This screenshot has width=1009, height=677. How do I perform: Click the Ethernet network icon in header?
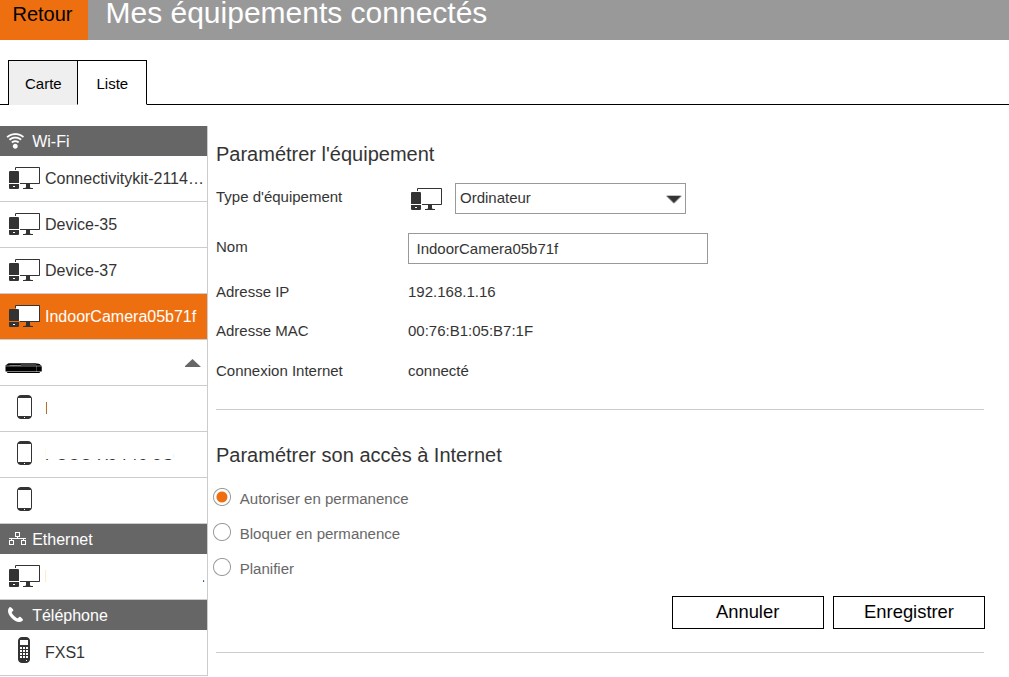(17, 540)
